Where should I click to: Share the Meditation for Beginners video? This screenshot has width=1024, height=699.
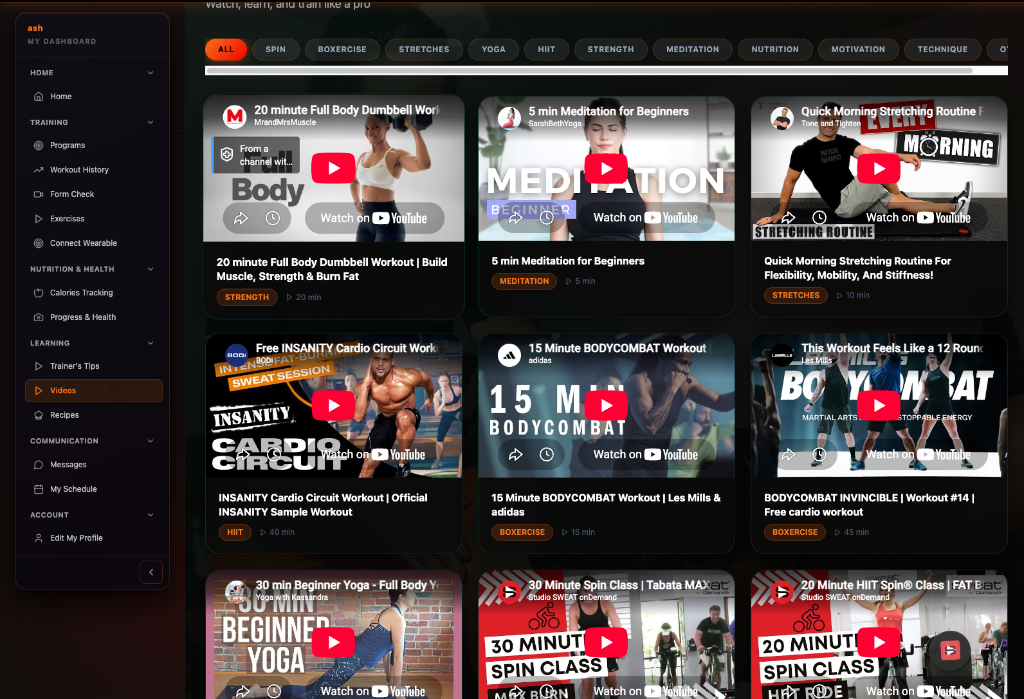[515, 218]
